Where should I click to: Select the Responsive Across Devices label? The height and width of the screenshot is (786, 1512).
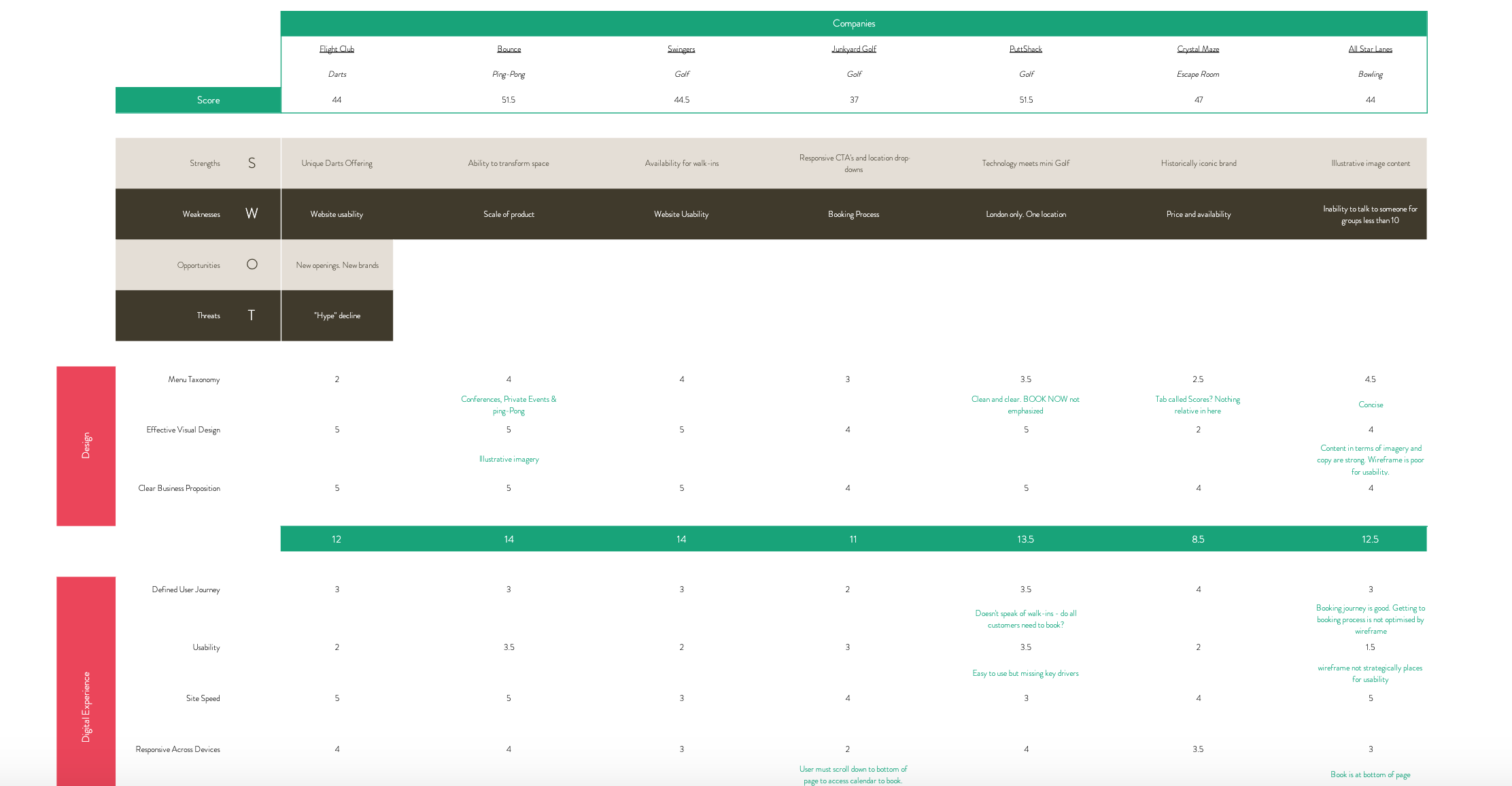coord(177,749)
